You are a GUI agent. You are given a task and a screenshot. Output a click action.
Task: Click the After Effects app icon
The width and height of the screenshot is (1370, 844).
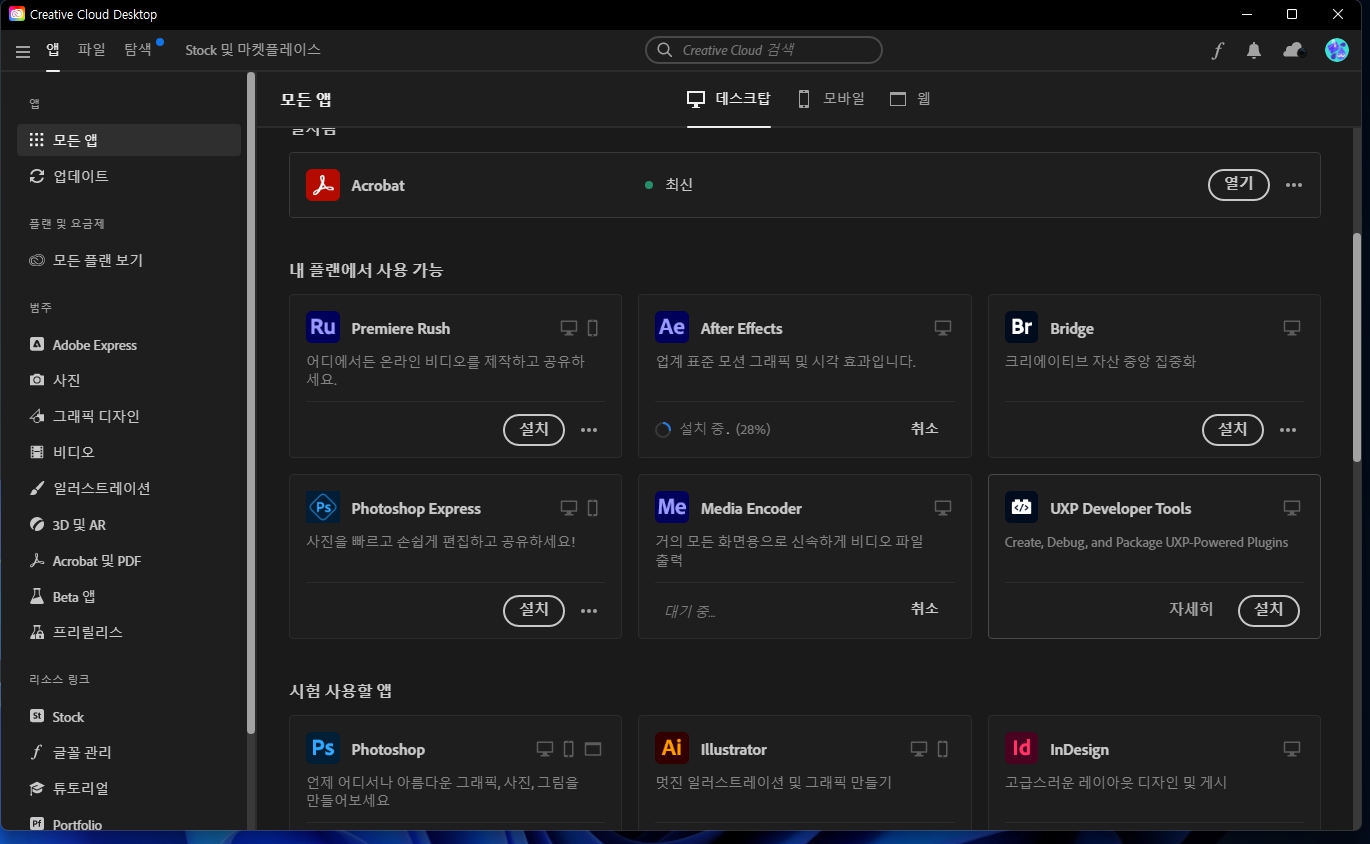(x=672, y=328)
